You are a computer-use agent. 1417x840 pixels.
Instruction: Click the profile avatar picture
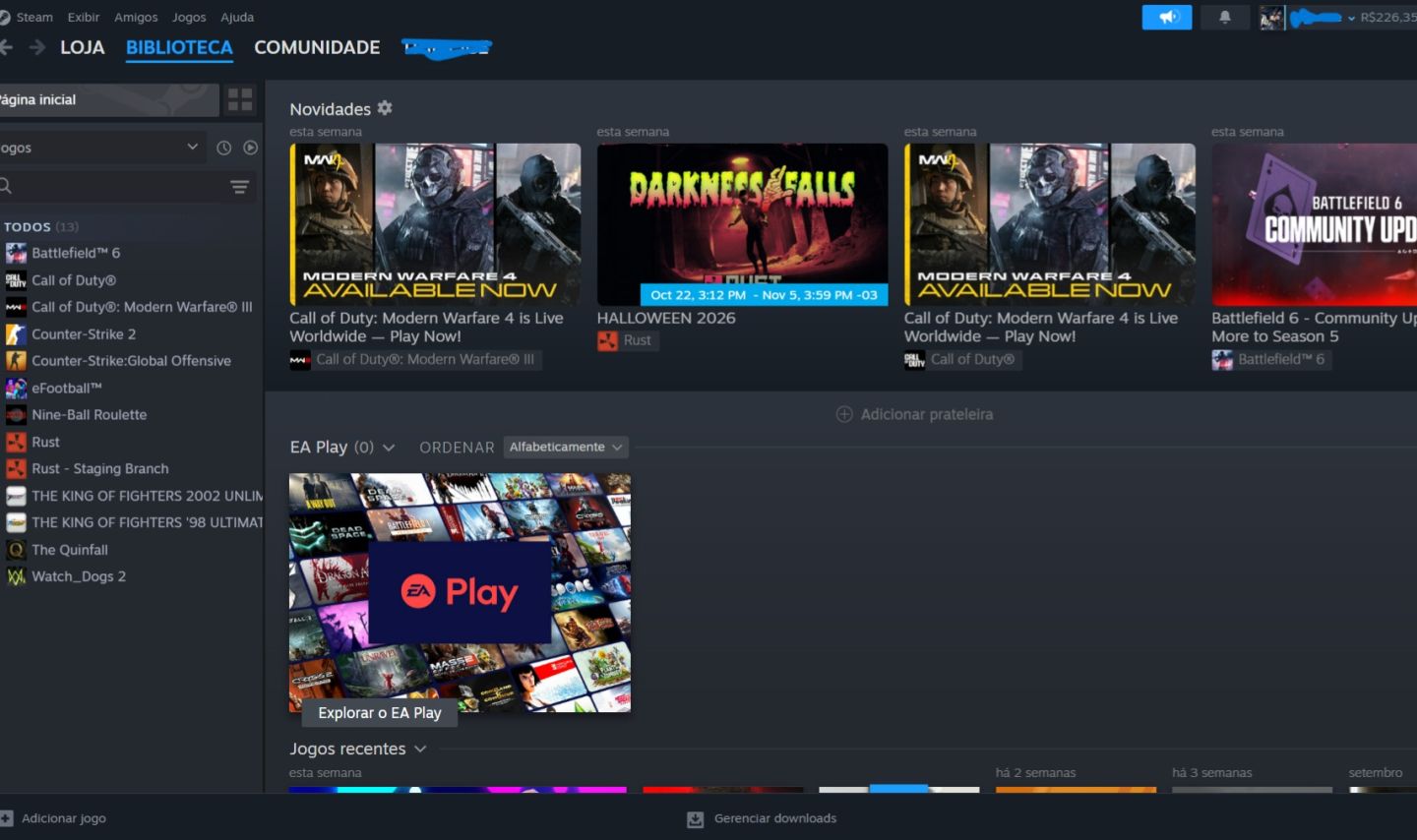[1271, 18]
